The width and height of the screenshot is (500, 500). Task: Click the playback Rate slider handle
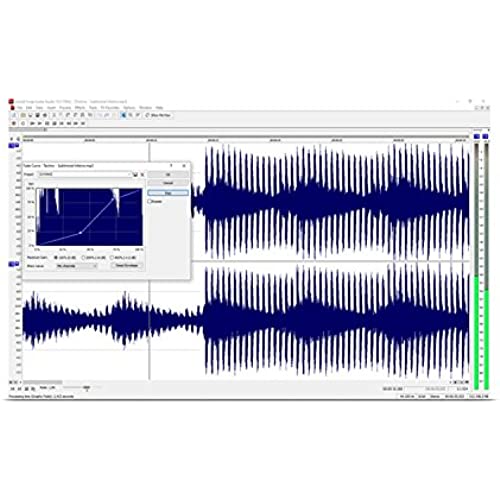click(87, 388)
